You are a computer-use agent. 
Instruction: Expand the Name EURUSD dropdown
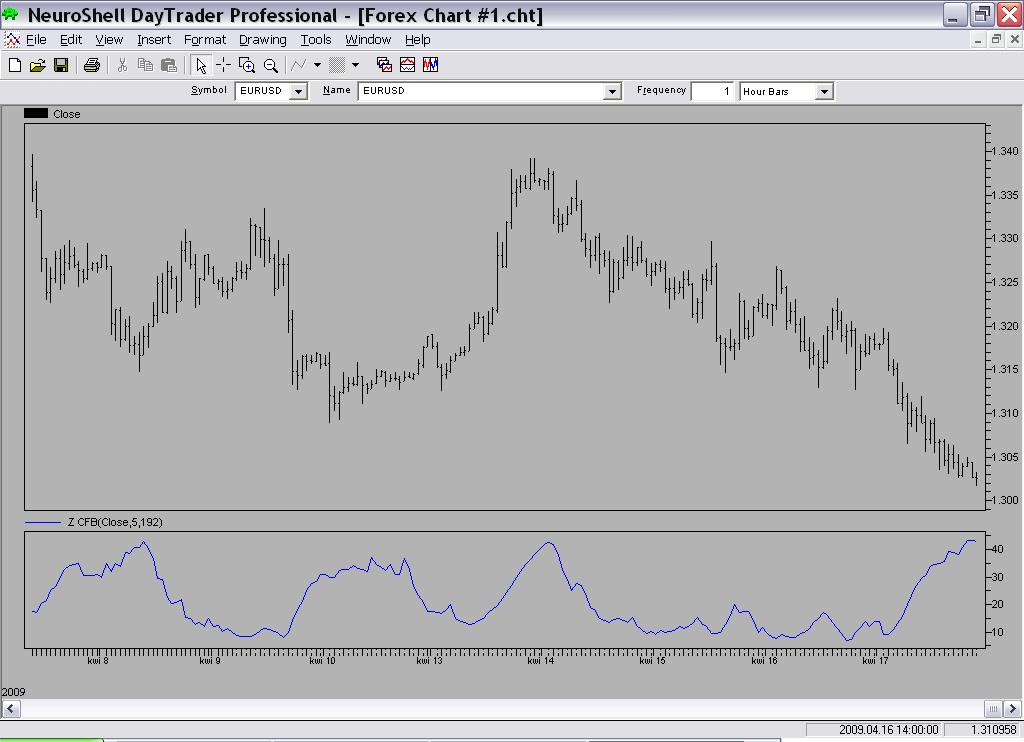pos(612,91)
